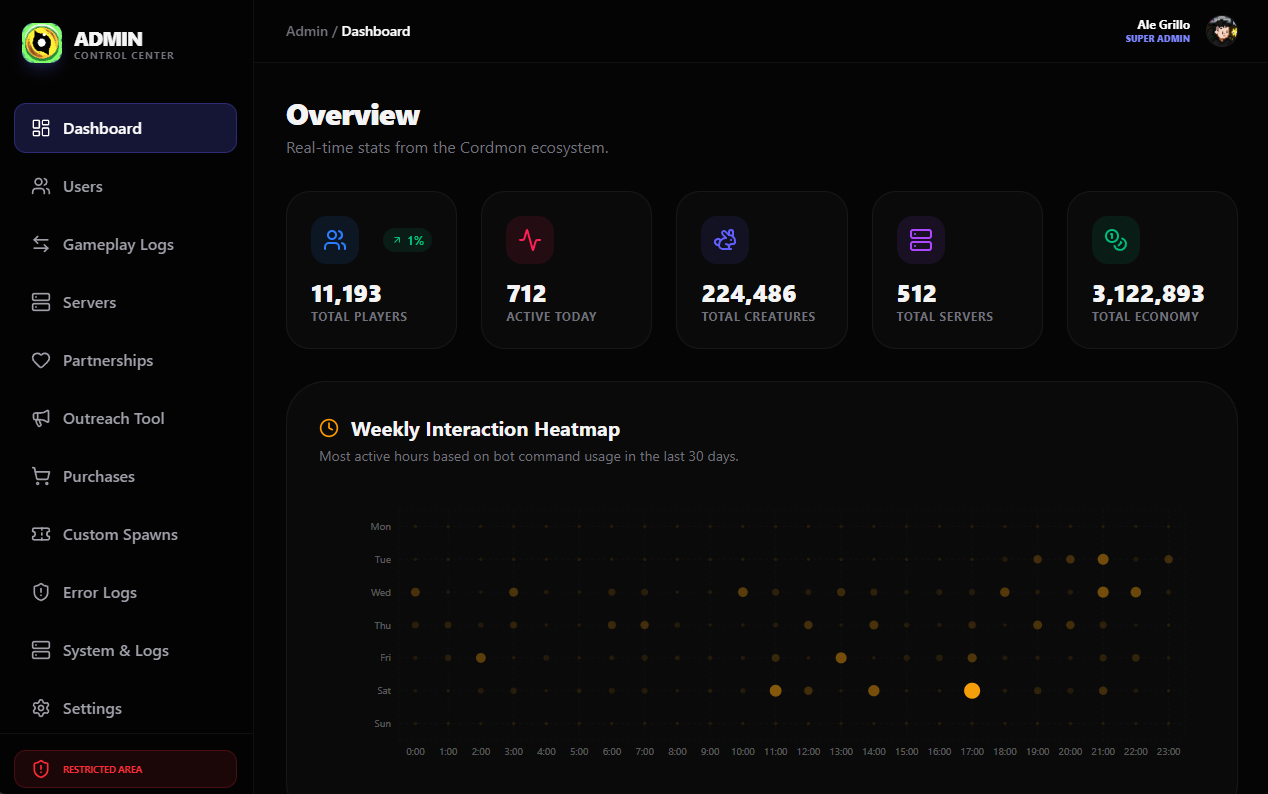Click the Total Economy coins icon
The image size is (1268, 794).
coord(1115,240)
